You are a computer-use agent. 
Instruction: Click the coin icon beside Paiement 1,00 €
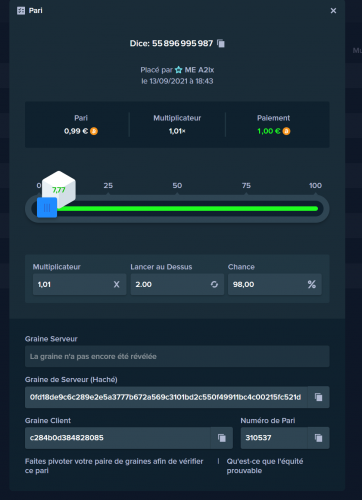(286, 131)
